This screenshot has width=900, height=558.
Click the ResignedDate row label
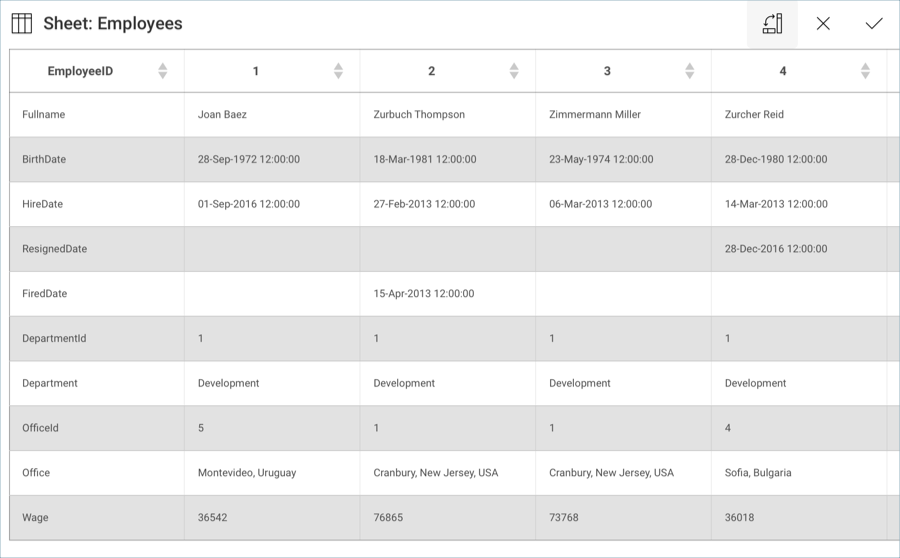click(55, 249)
